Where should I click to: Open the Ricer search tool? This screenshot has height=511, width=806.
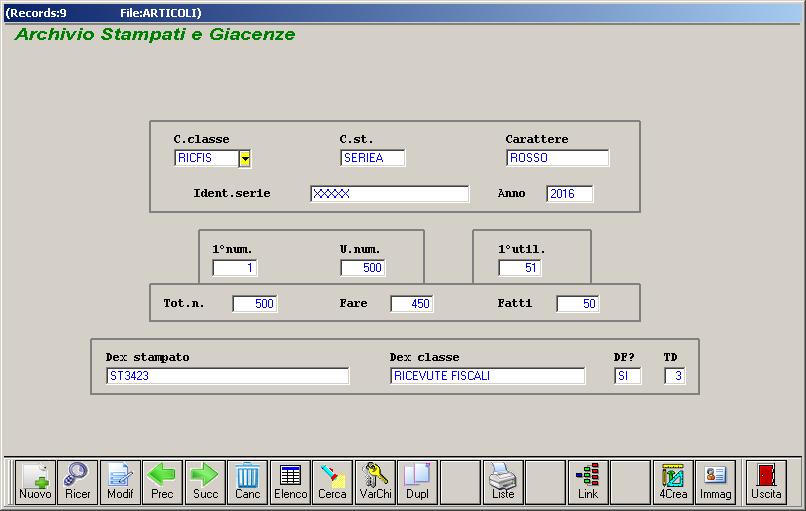point(78,481)
